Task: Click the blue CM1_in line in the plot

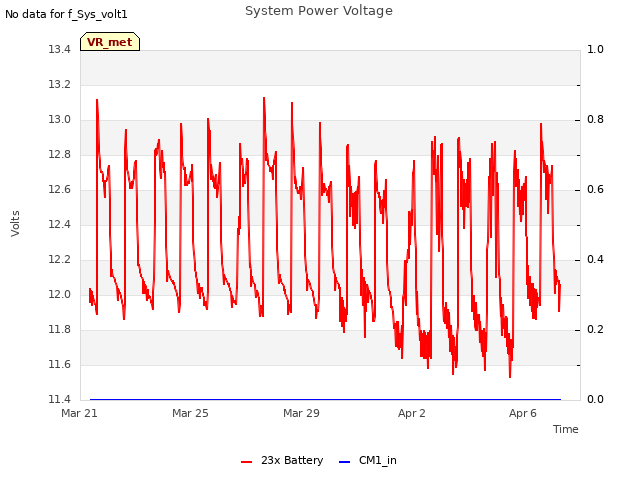Action: click(325, 399)
